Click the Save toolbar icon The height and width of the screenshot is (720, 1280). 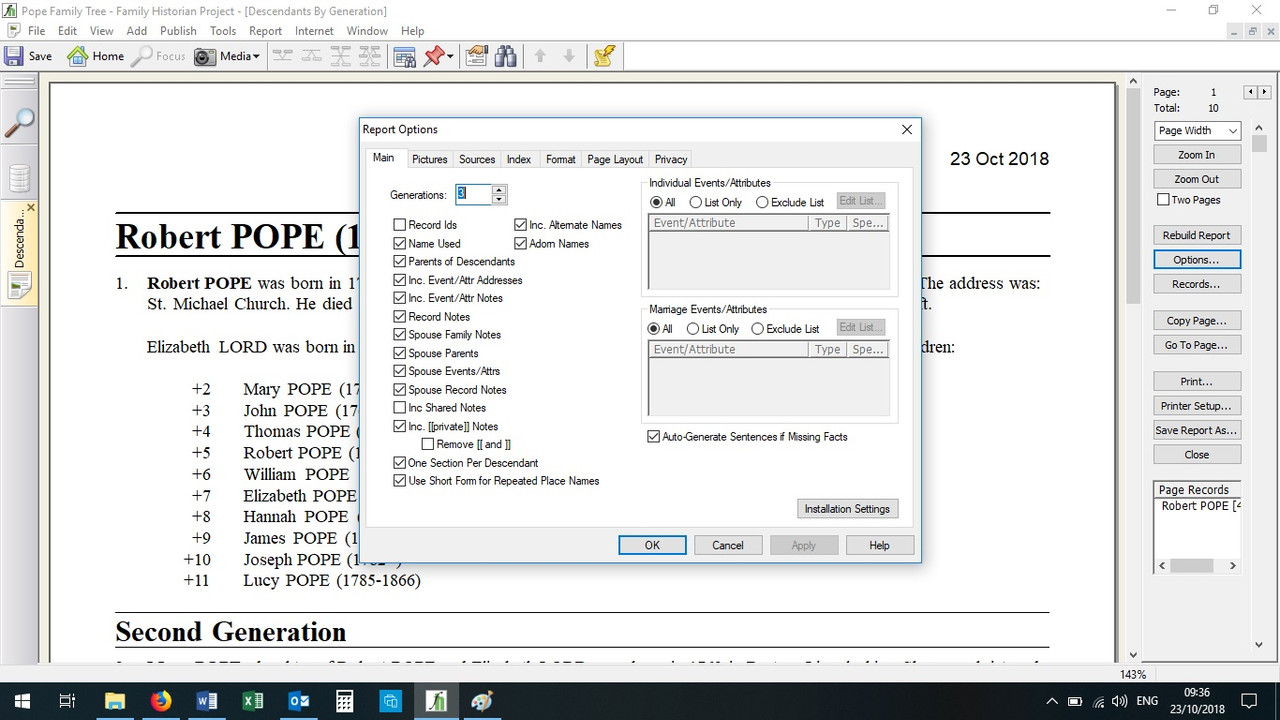click(x=28, y=56)
